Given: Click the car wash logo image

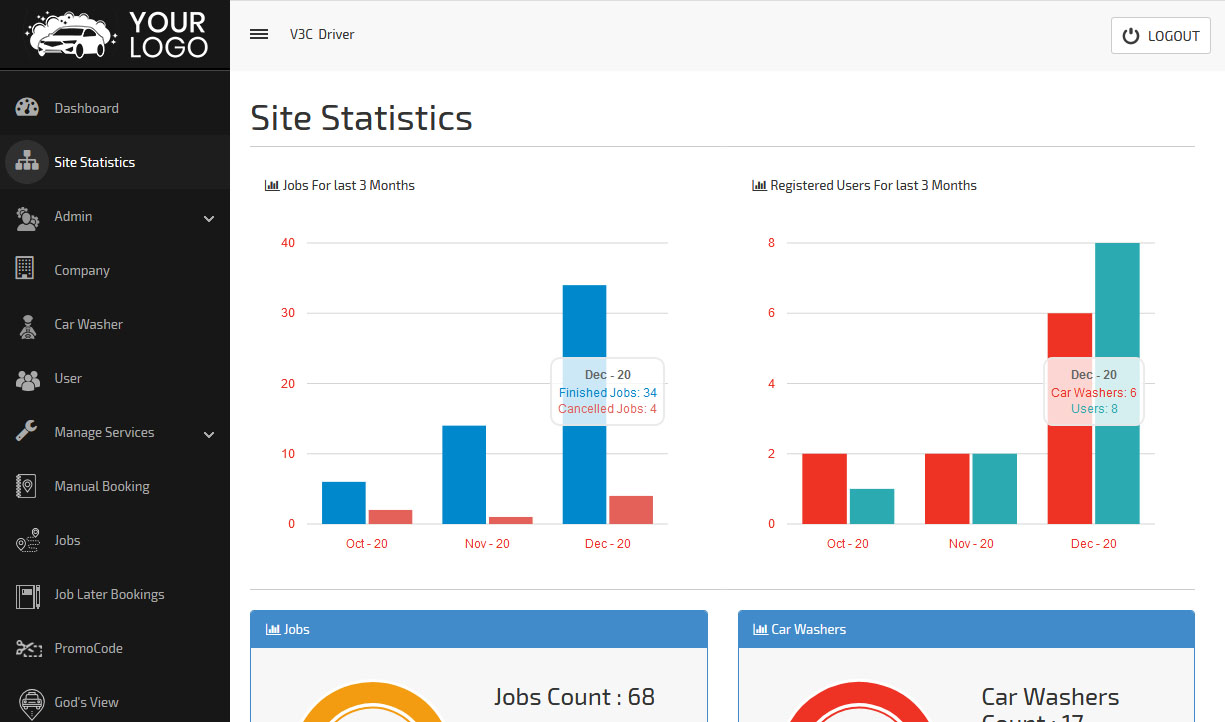Looking at the screenshot, I should (x=116, y=34).
